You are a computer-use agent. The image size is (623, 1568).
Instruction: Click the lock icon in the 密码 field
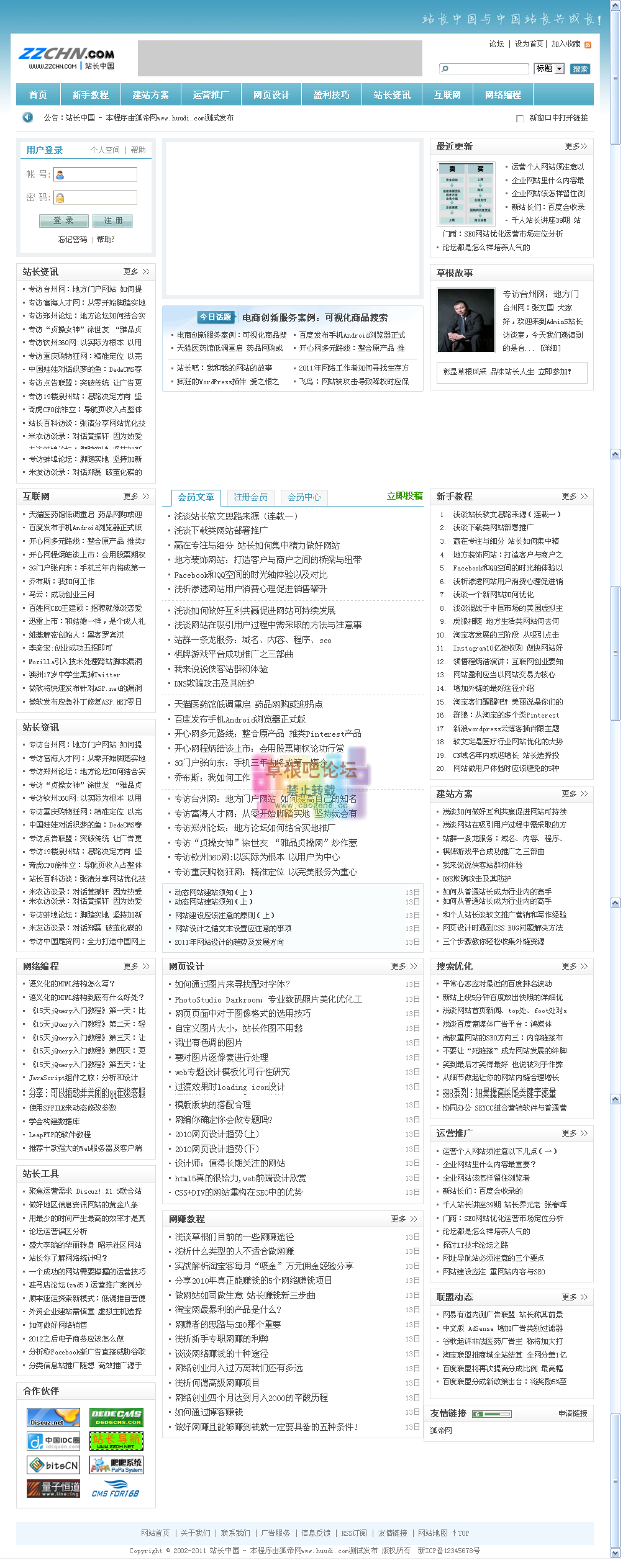[60, 197]
